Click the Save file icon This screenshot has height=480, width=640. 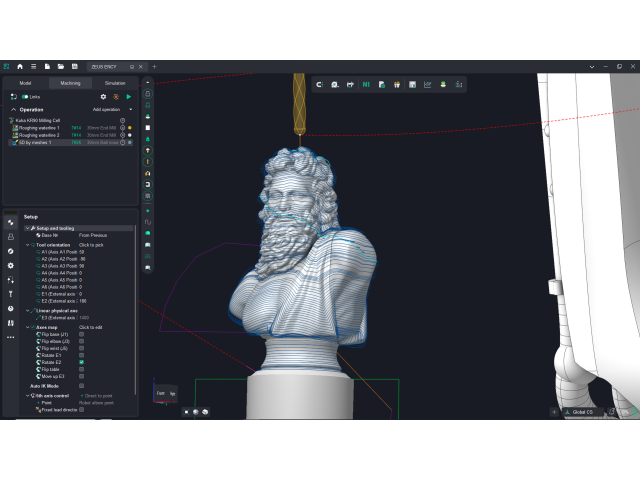[x=74, y=66]
